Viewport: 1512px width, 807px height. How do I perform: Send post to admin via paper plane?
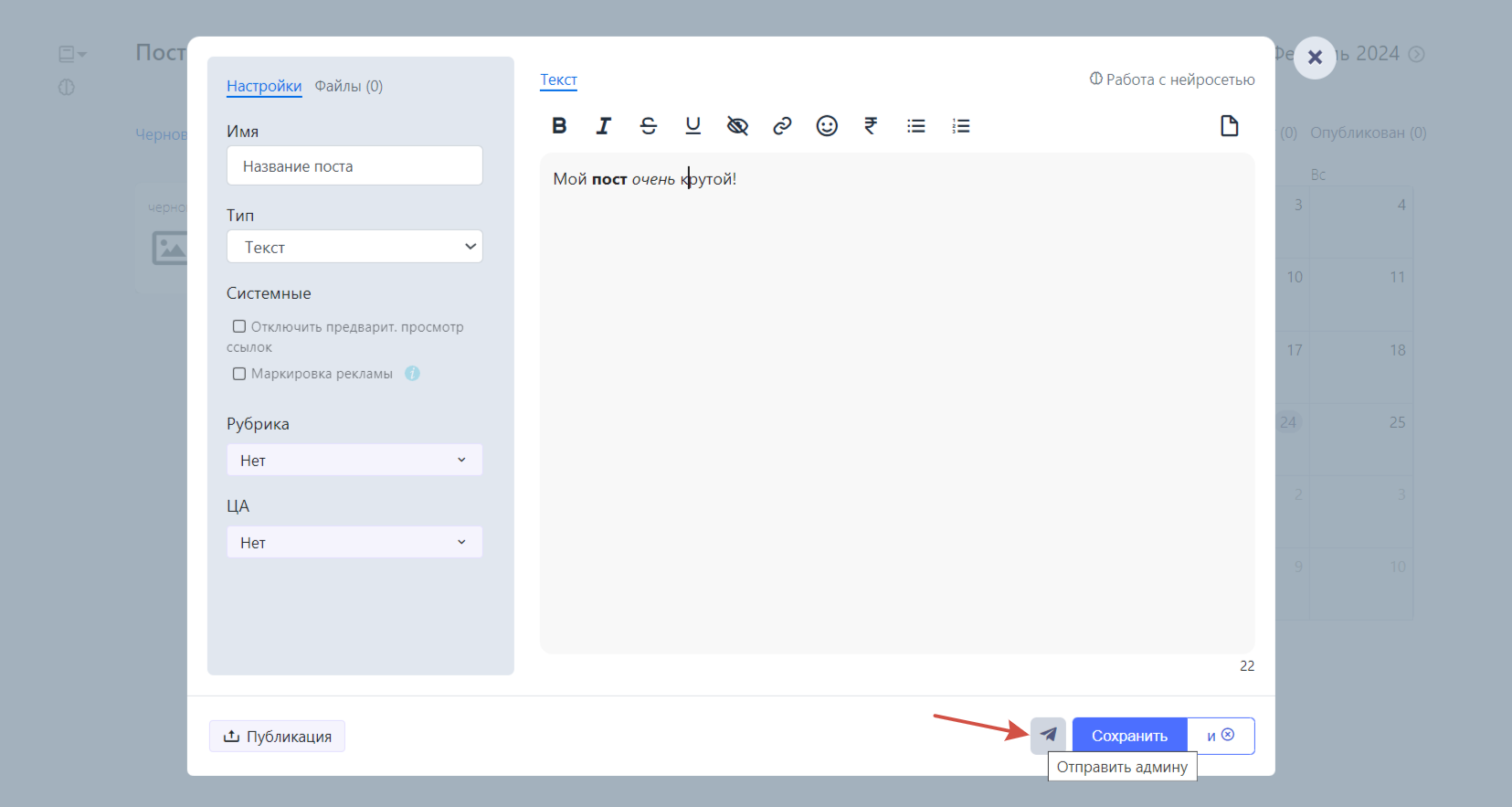[x=1048, y=735]
